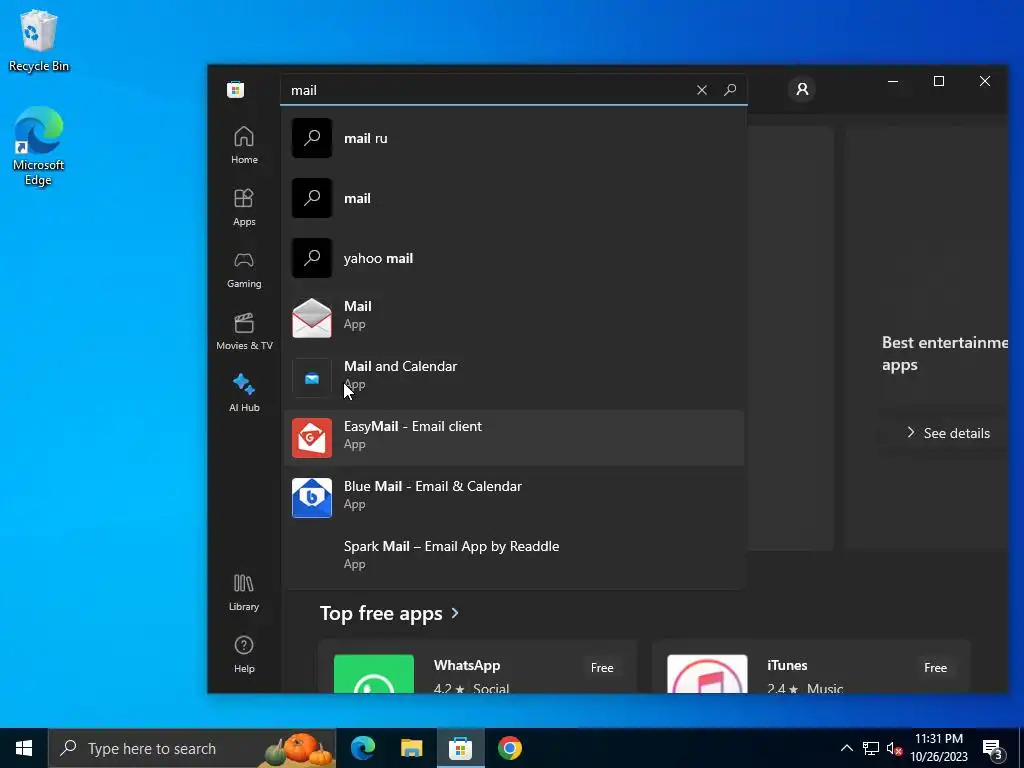Screen dimensions: 1024x768
Task: Click the Free button for WhatsApp
Action: pos(602,668)
